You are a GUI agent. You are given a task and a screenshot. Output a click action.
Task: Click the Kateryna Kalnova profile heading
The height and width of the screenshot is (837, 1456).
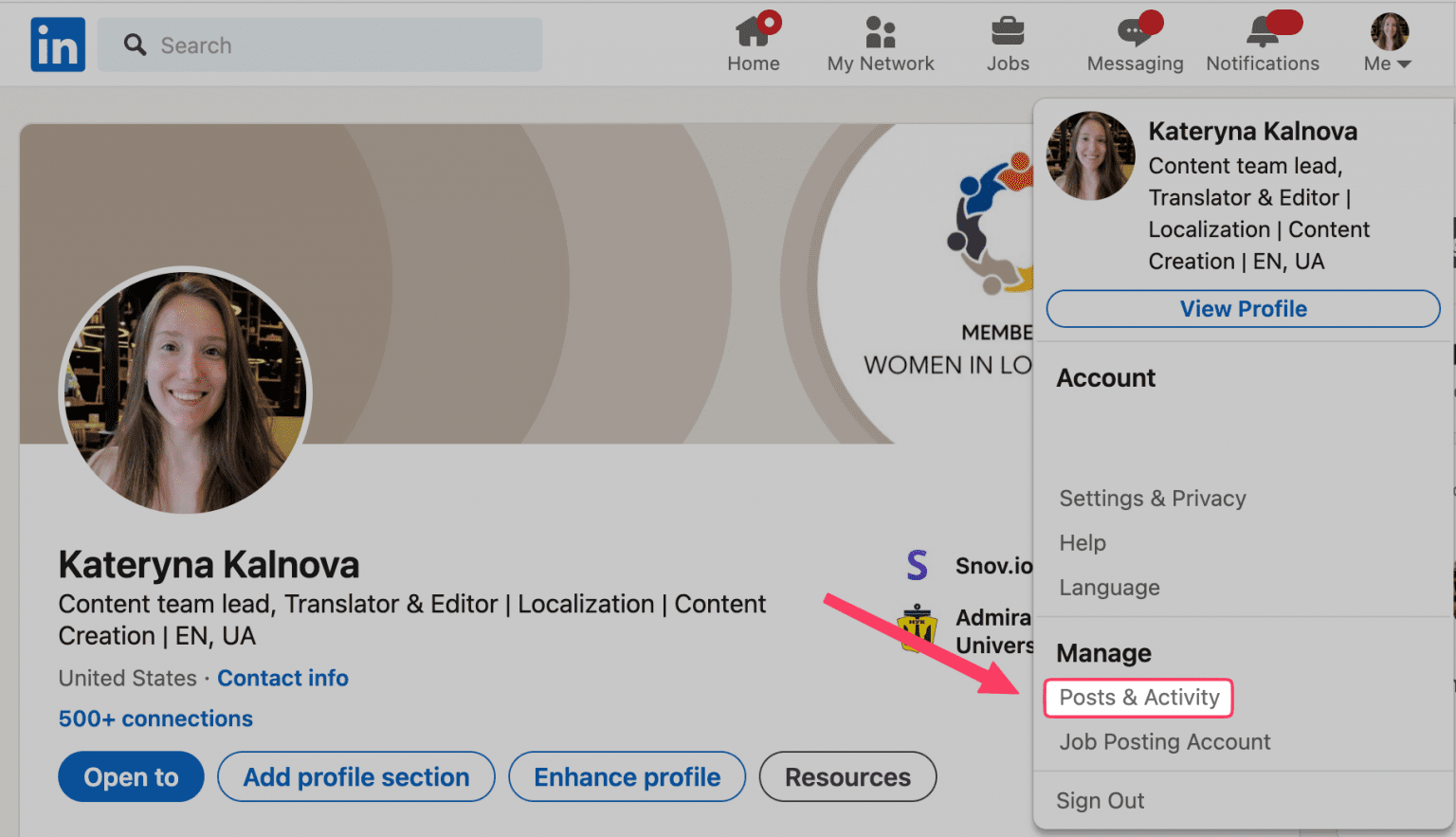point(209,565)
